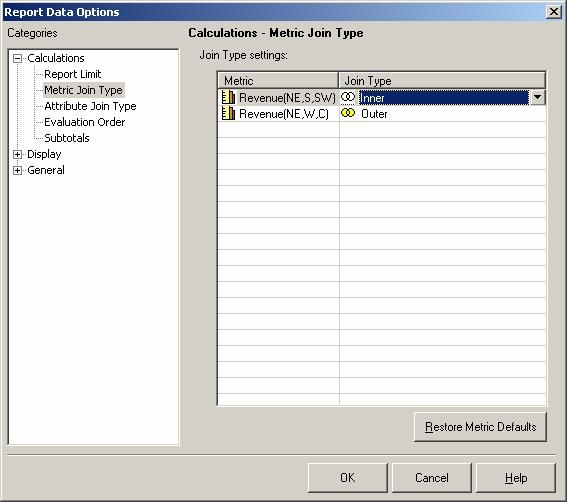Select Metric Join Type tree item
This screenshot has height=502, width=567.
click(x=84, y=90)
